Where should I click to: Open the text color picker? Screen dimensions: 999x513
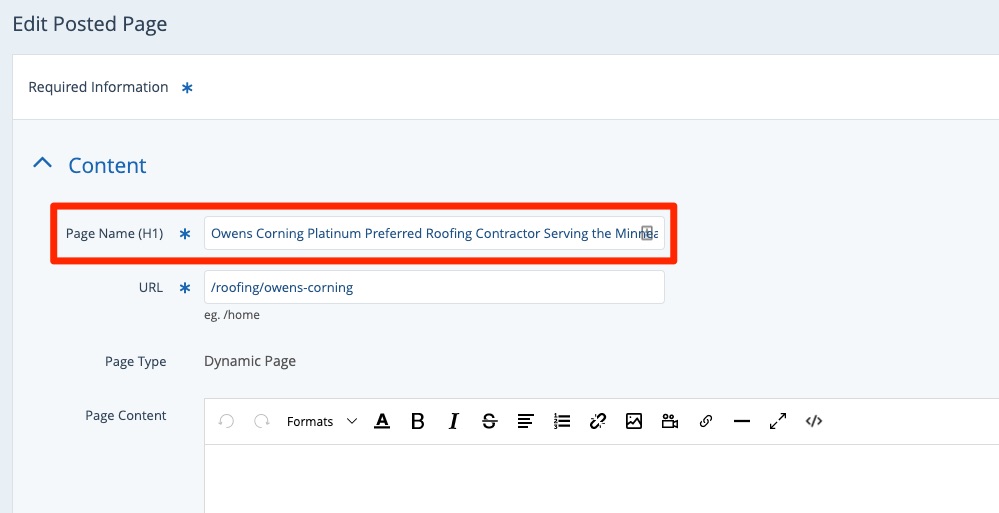tap(382, 422)
